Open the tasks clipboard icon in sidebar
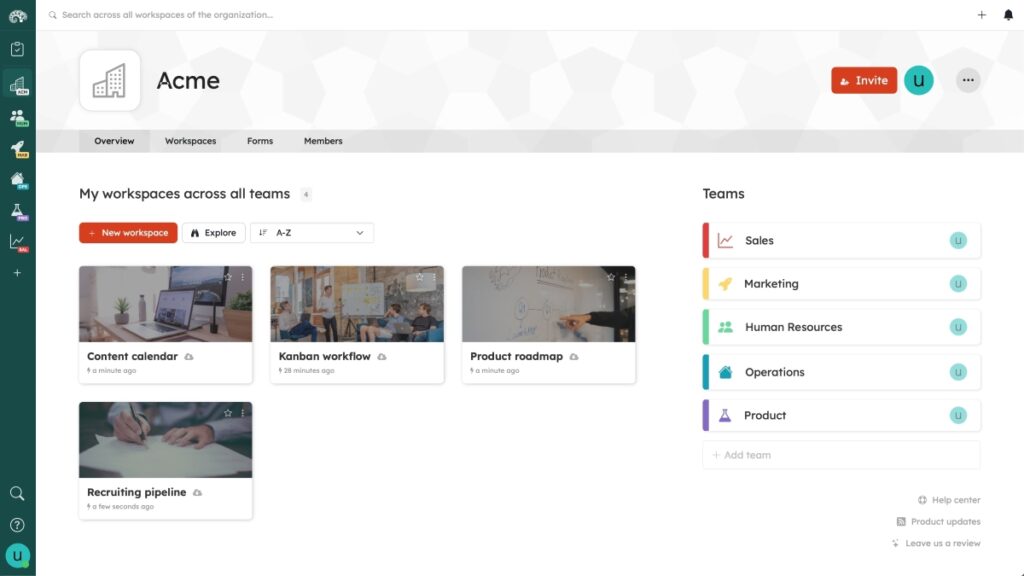 click(18, 49)
